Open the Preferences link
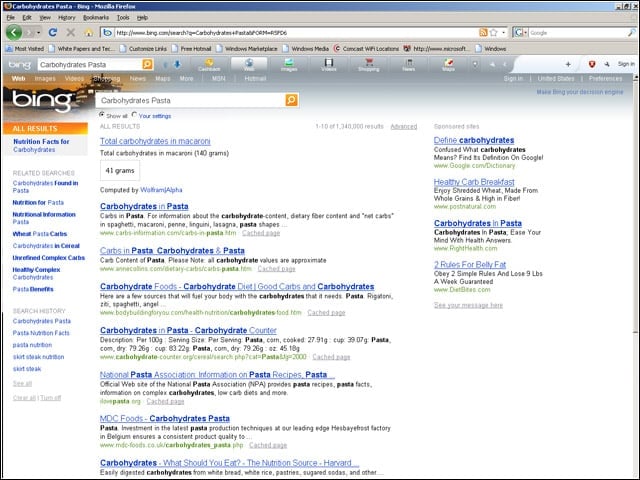Screen dimensions: 640x480 [x=605, y=78]
